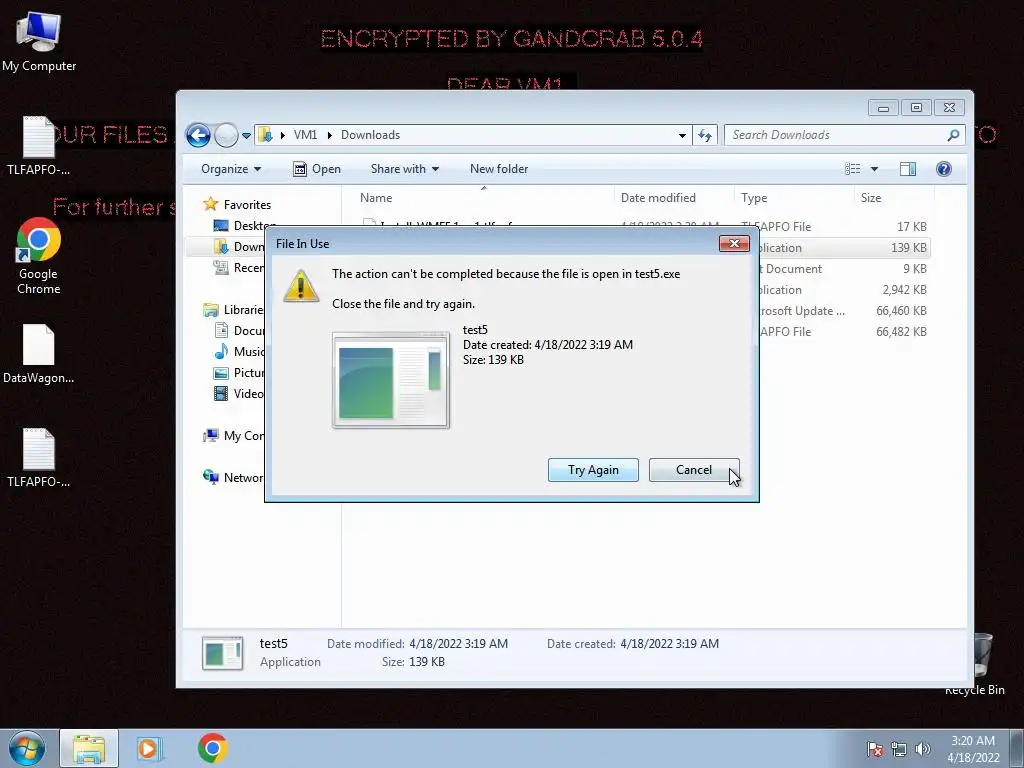This screenshot has height=768, width=1024.
Task: Open the Windows Start menu
Action: coord(27,748)
